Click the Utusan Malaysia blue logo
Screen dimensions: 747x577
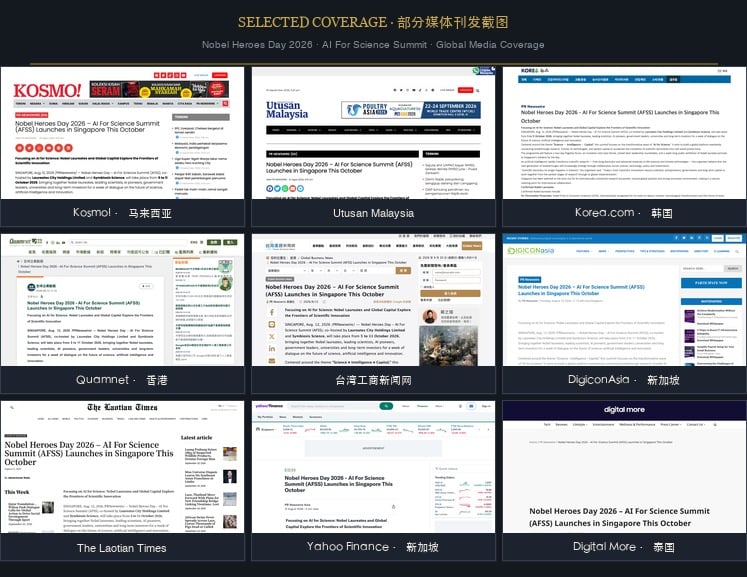tap(287, 110)
